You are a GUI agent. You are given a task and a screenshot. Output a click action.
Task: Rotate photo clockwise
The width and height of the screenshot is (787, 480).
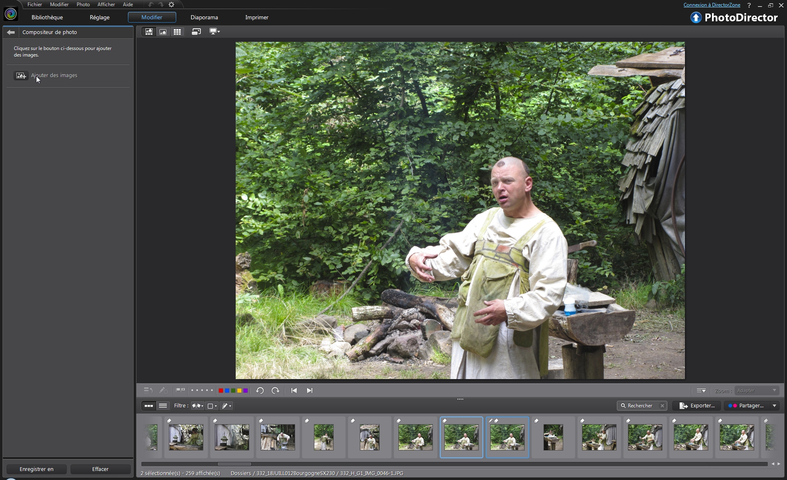pos(275,390)
